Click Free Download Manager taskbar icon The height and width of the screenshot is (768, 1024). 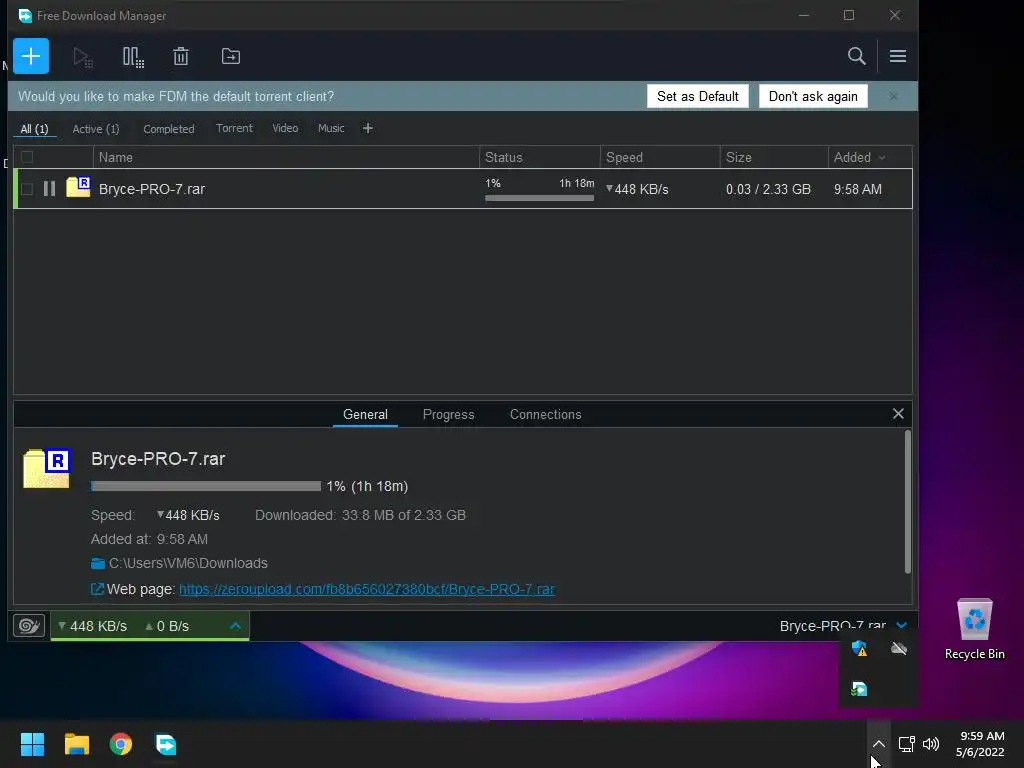pos(165,744)
